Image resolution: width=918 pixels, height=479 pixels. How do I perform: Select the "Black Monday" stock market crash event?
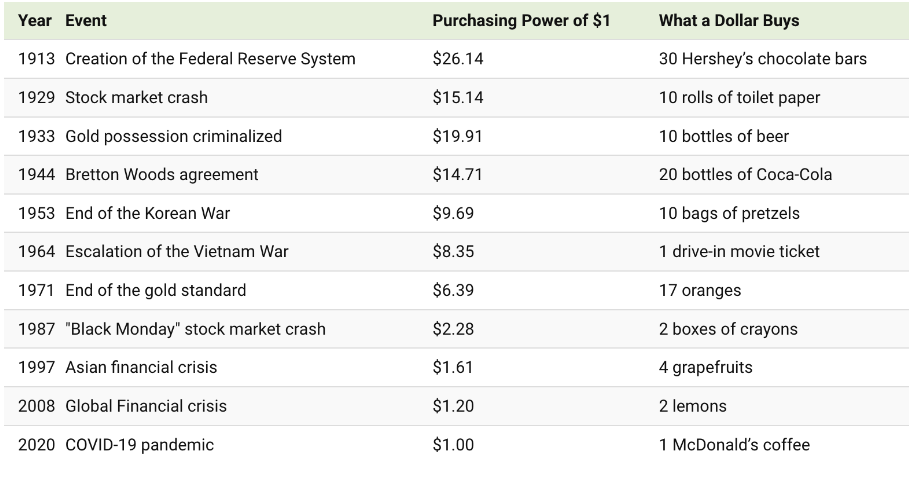coord(195,329)
